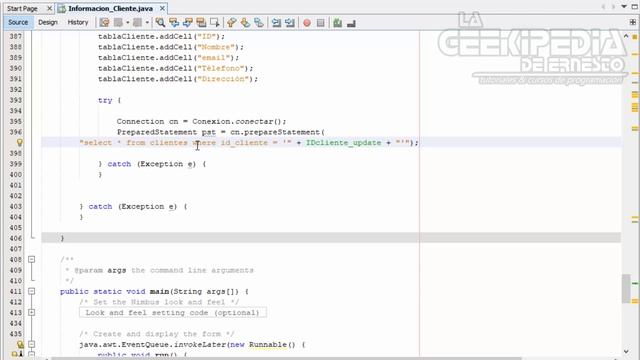Click the hint lightbulb on line 397
Screen dimensions: 640x360
(x=19, y=142)
